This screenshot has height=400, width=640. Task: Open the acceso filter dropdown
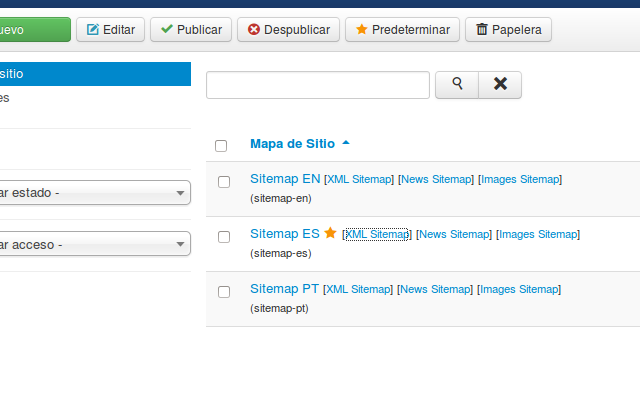point(94,244)
